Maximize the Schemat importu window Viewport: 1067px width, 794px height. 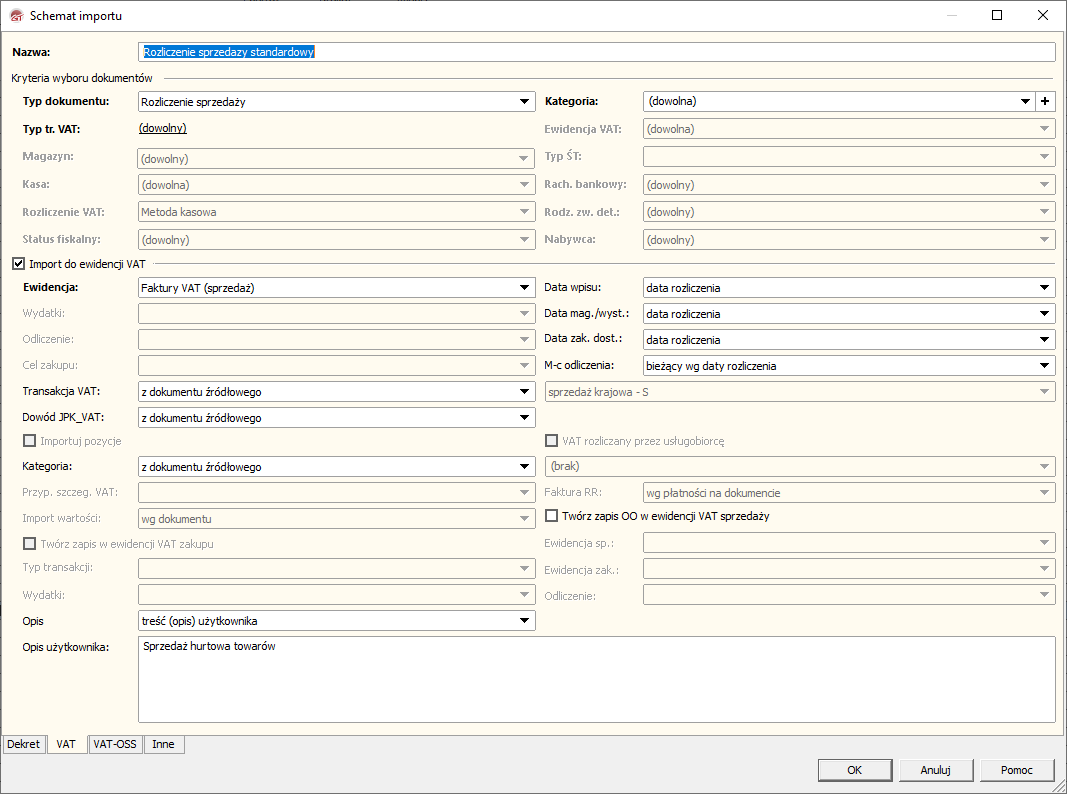pos(996,16)
